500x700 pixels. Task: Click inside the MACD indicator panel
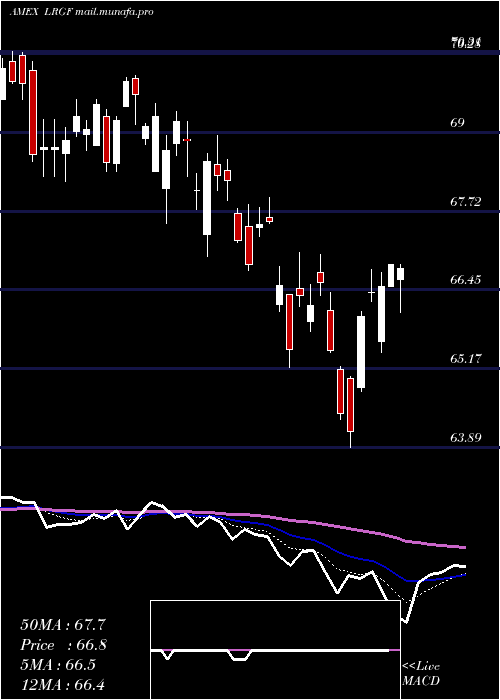[x=275, y=650]
